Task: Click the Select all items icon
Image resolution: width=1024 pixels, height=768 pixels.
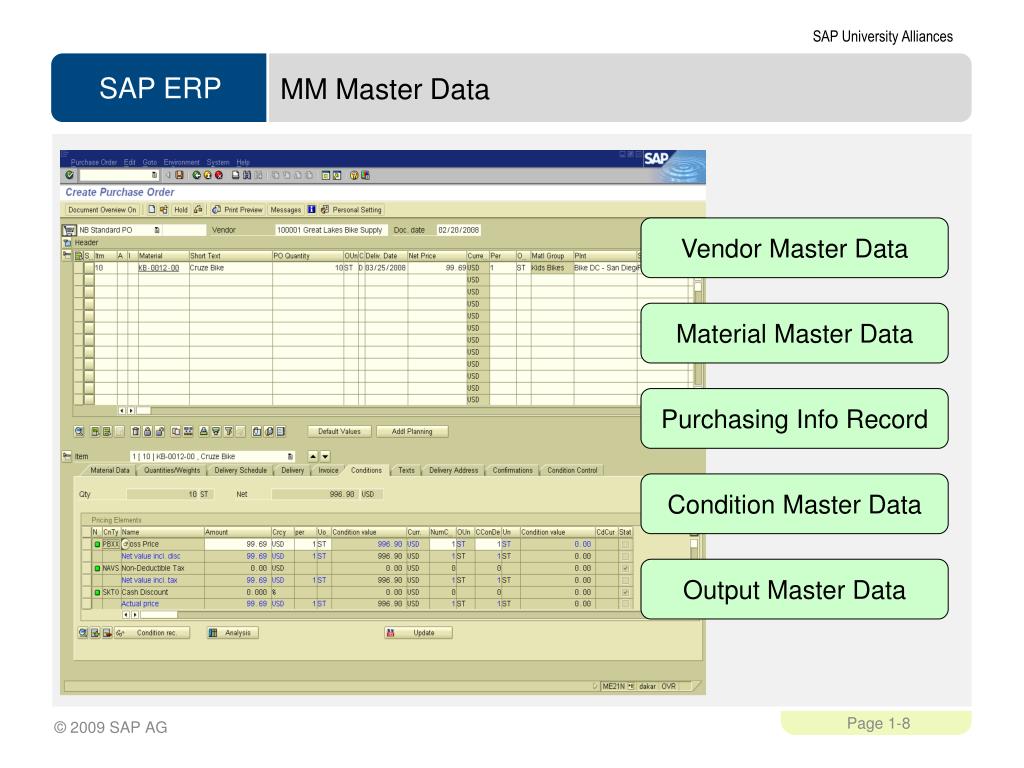Action: (95, 432)
